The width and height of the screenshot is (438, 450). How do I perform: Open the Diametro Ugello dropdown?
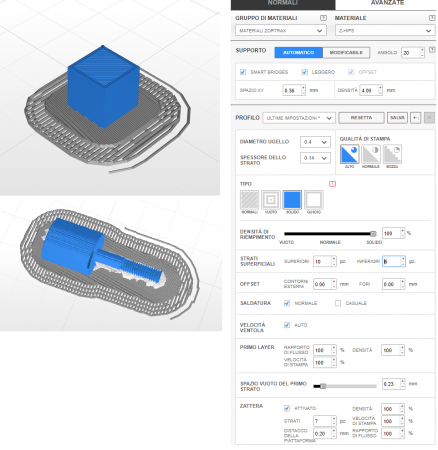tap(315, 142)
